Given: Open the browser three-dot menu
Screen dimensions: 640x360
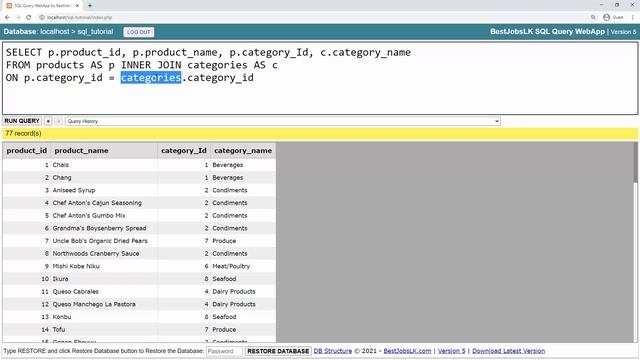Looking at the screenshot, I should coord(633,17).
